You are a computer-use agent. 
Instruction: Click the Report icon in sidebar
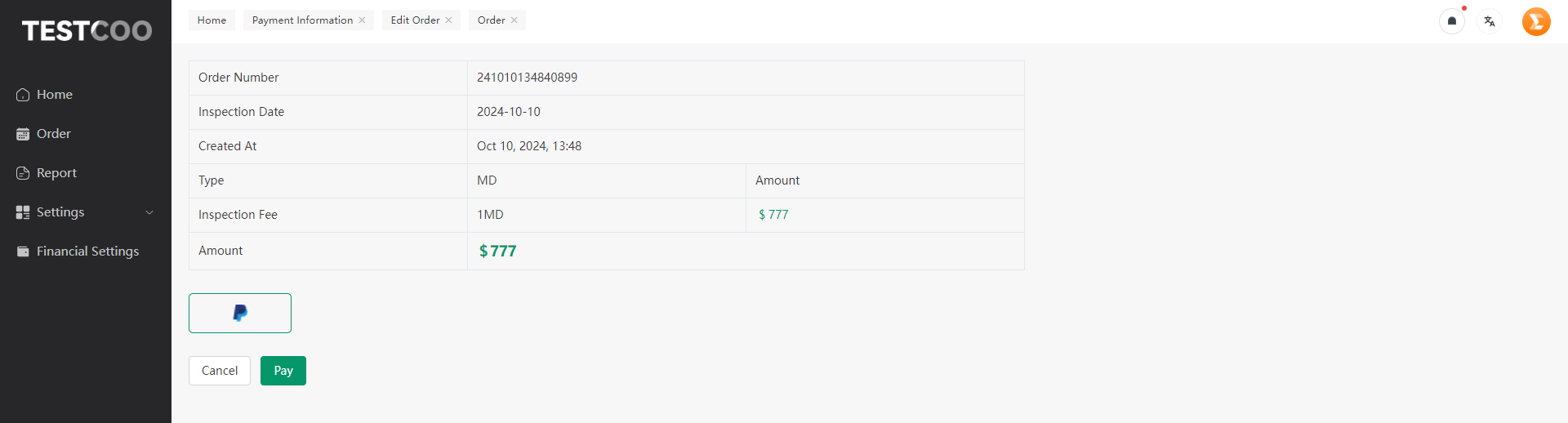(23, 173)
